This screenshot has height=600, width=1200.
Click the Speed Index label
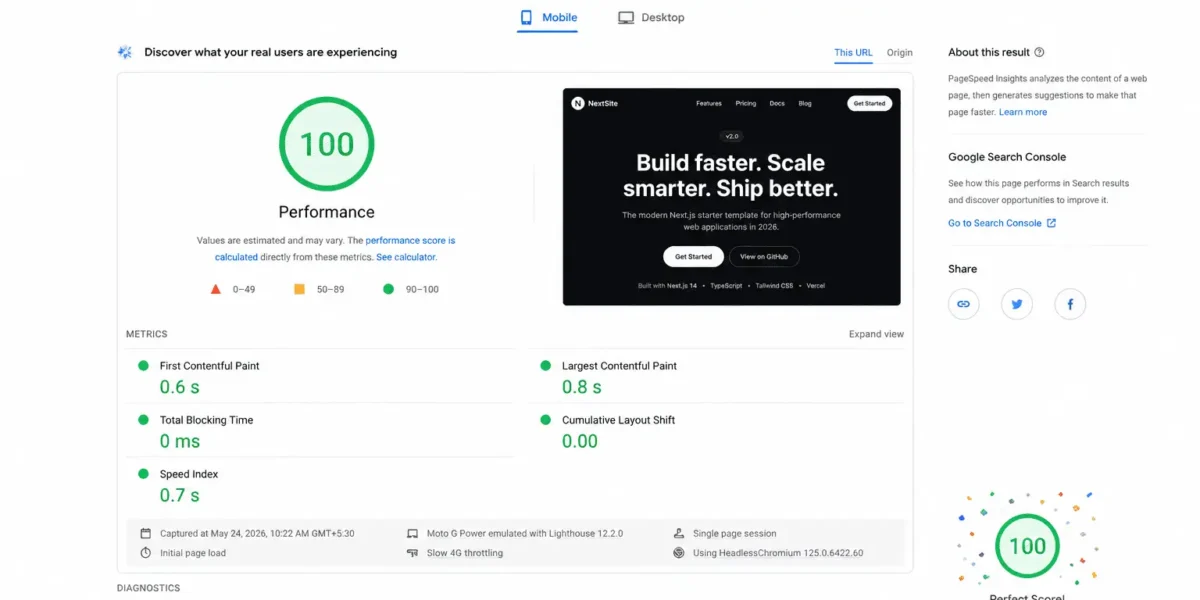[x=189, y=474]
